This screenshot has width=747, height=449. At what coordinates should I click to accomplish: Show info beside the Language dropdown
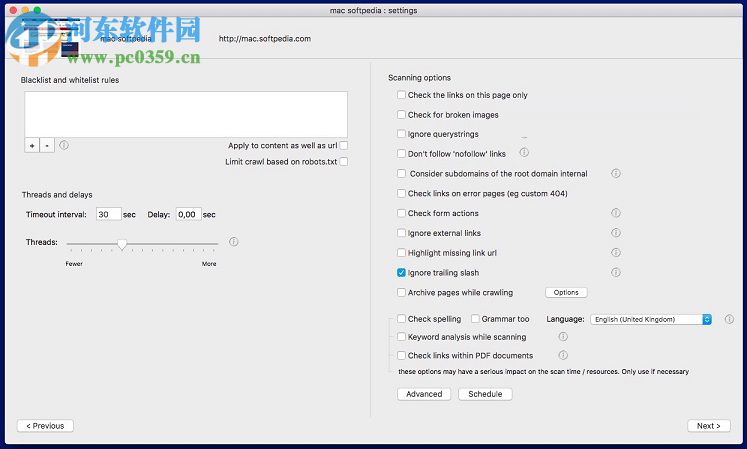pyautogui.click(x=729, y=319)
